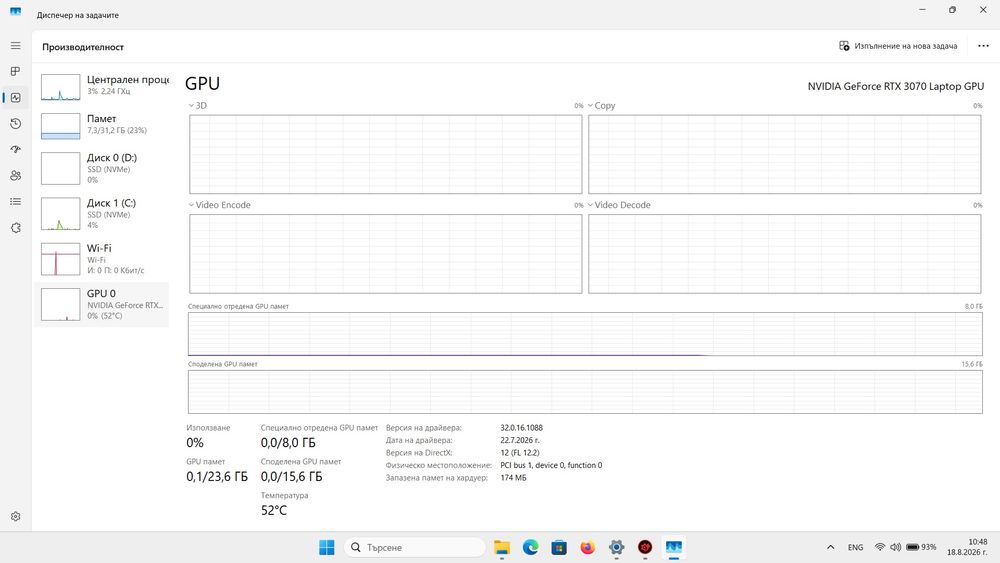
Task: Open Firefox from the taskbar
Action: click(587, 547)
